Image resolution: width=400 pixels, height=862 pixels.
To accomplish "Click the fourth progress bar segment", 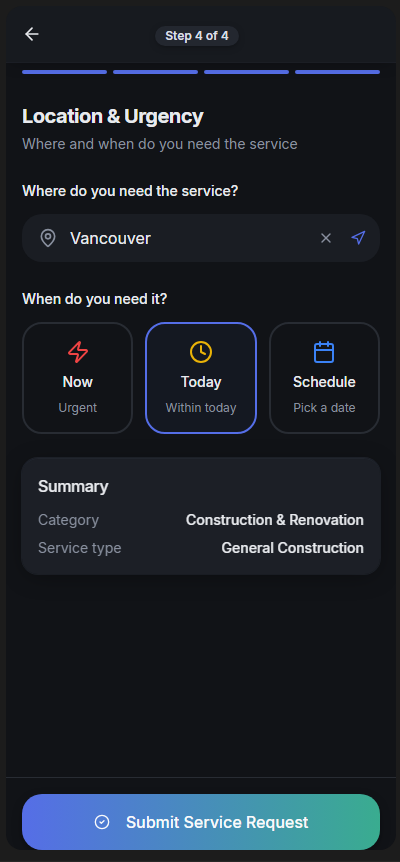I will 337,72.
